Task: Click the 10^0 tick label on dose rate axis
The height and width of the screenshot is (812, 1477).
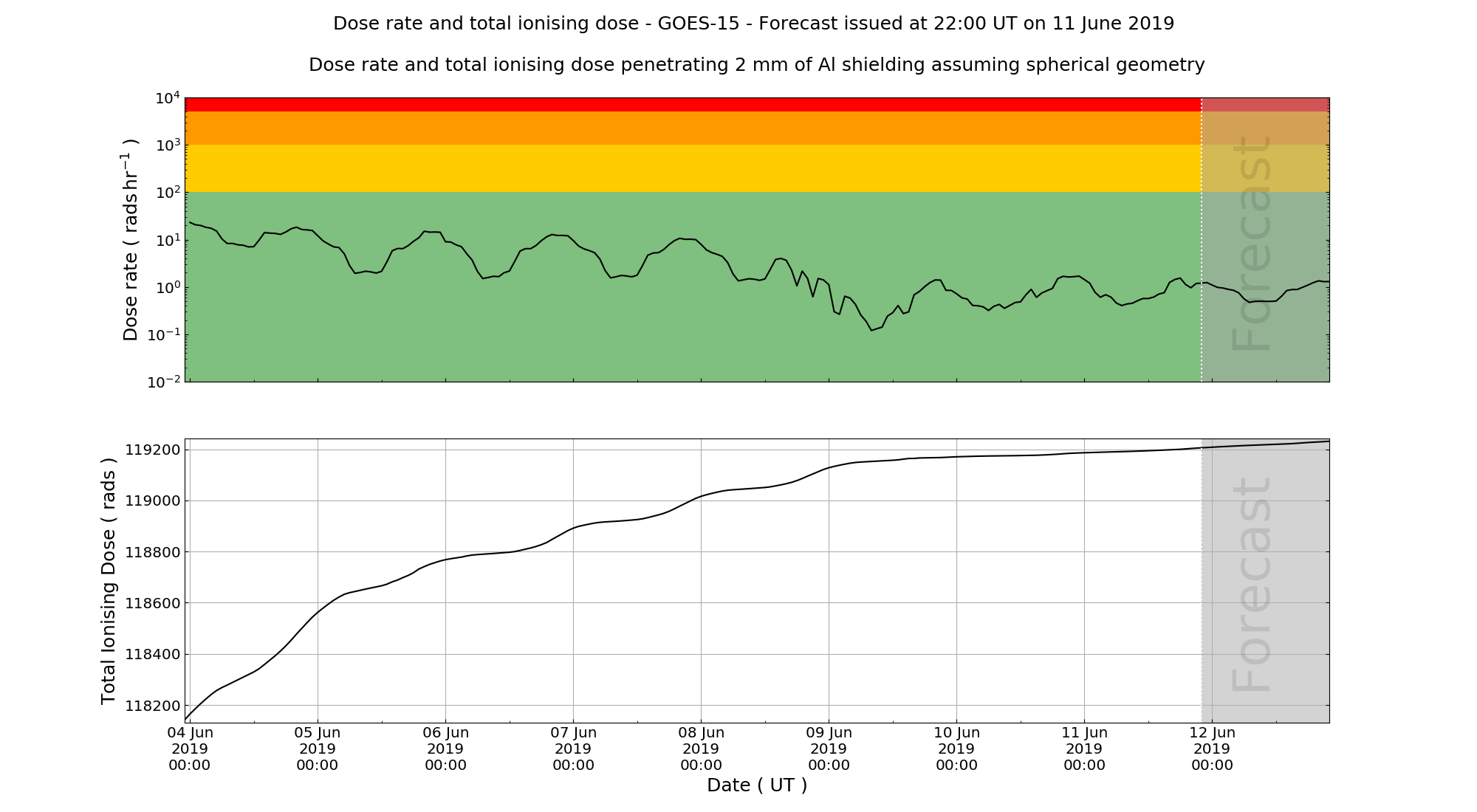Action: (167, 288)
